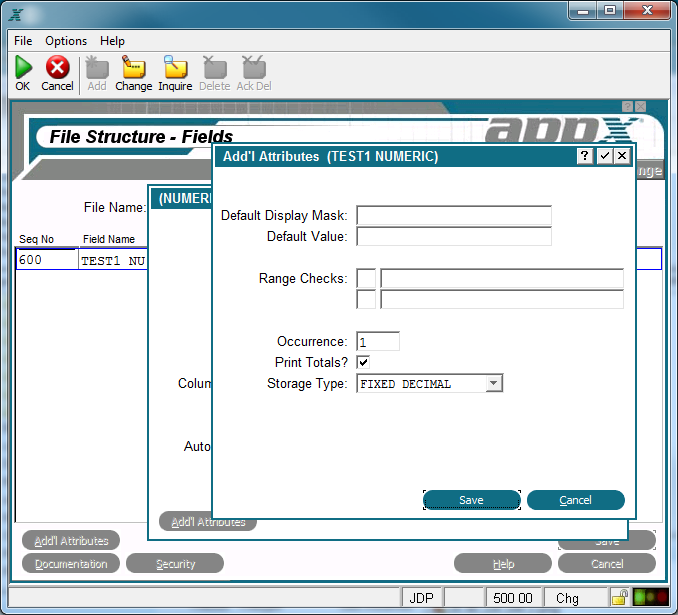Click the TEST1 NU field name cell
Screen dimensions: 678x615
113,260
